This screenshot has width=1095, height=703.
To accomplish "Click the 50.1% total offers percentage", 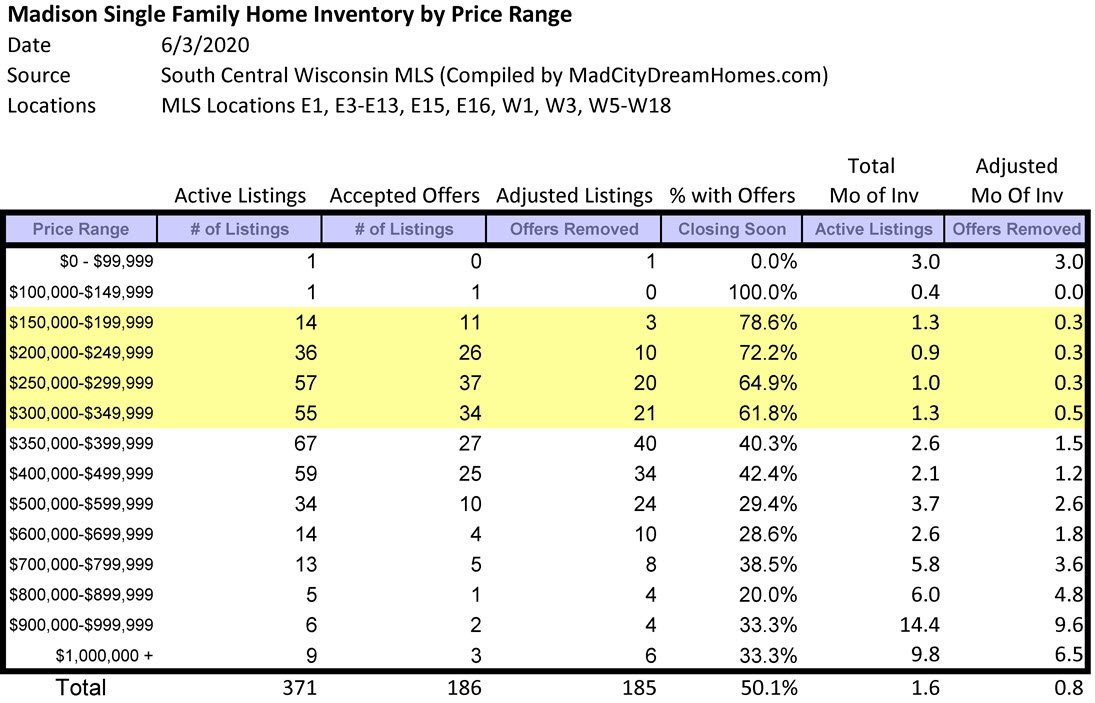I will pyautogui.click(x=768, y=688).
